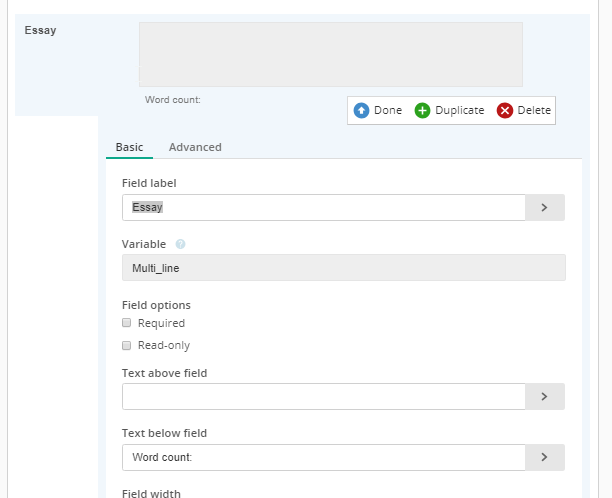Click the Text below field input
Viewport: 612px width, 498px height.
pyautogui.click(x=324, y=457)
